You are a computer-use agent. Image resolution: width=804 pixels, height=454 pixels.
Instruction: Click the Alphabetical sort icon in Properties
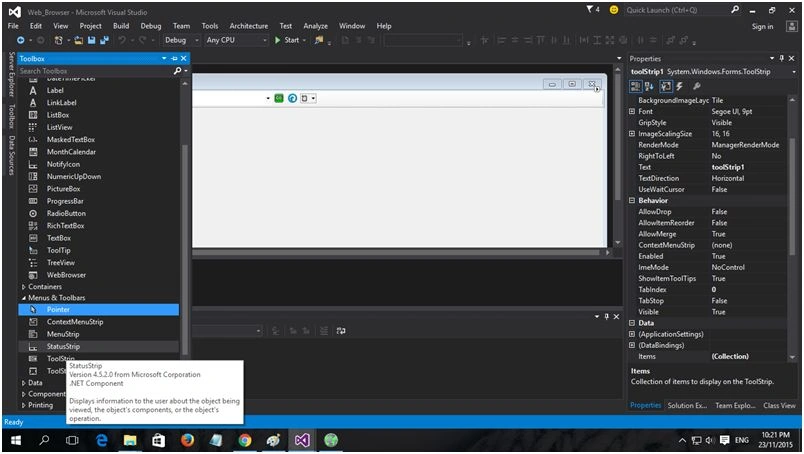(649, 86)
